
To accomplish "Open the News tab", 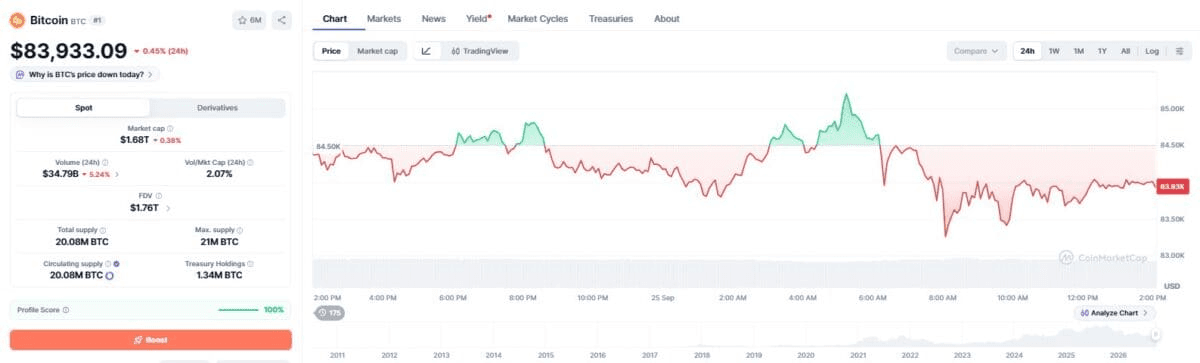I will click(x=433, y=18).
